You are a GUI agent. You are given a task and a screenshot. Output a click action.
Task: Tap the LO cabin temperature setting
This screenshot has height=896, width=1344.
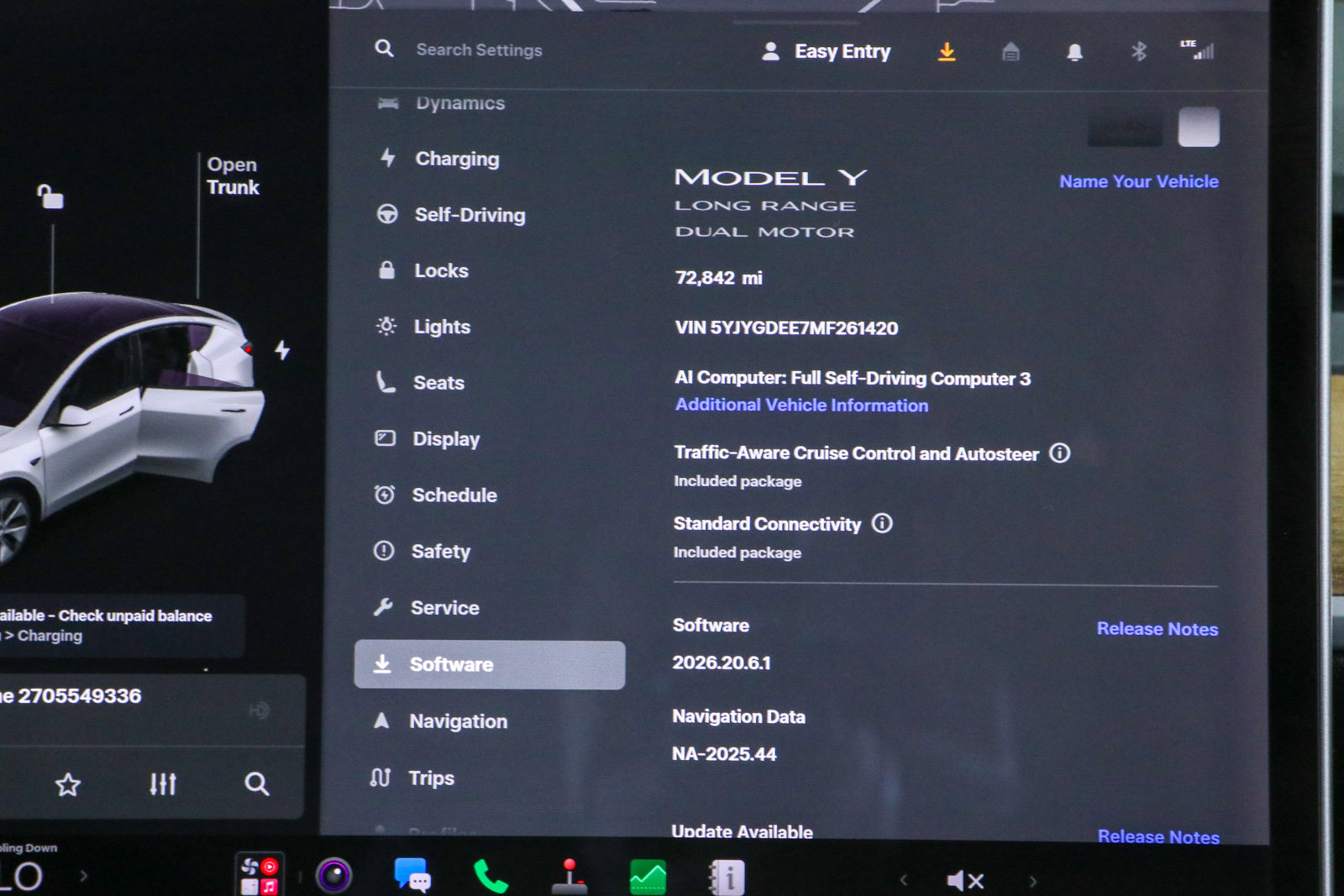(22, 877)
